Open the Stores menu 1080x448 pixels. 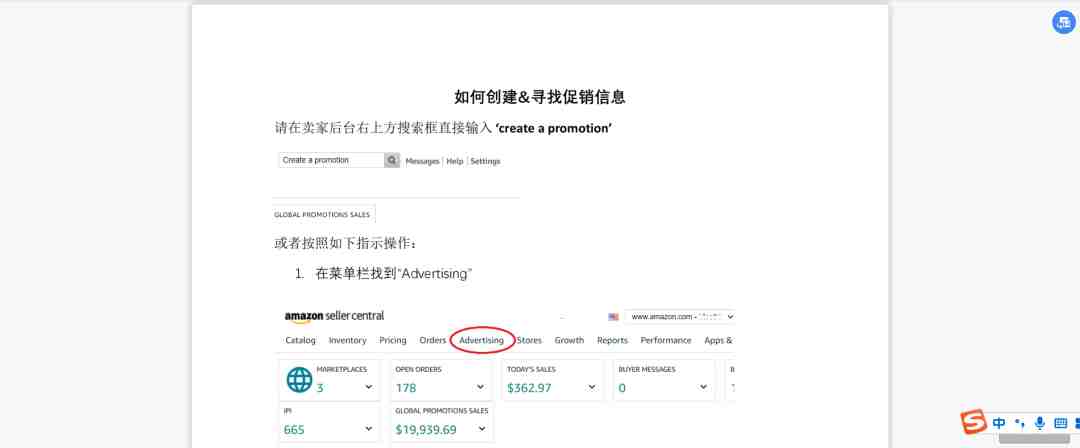(x=529, y=340)
